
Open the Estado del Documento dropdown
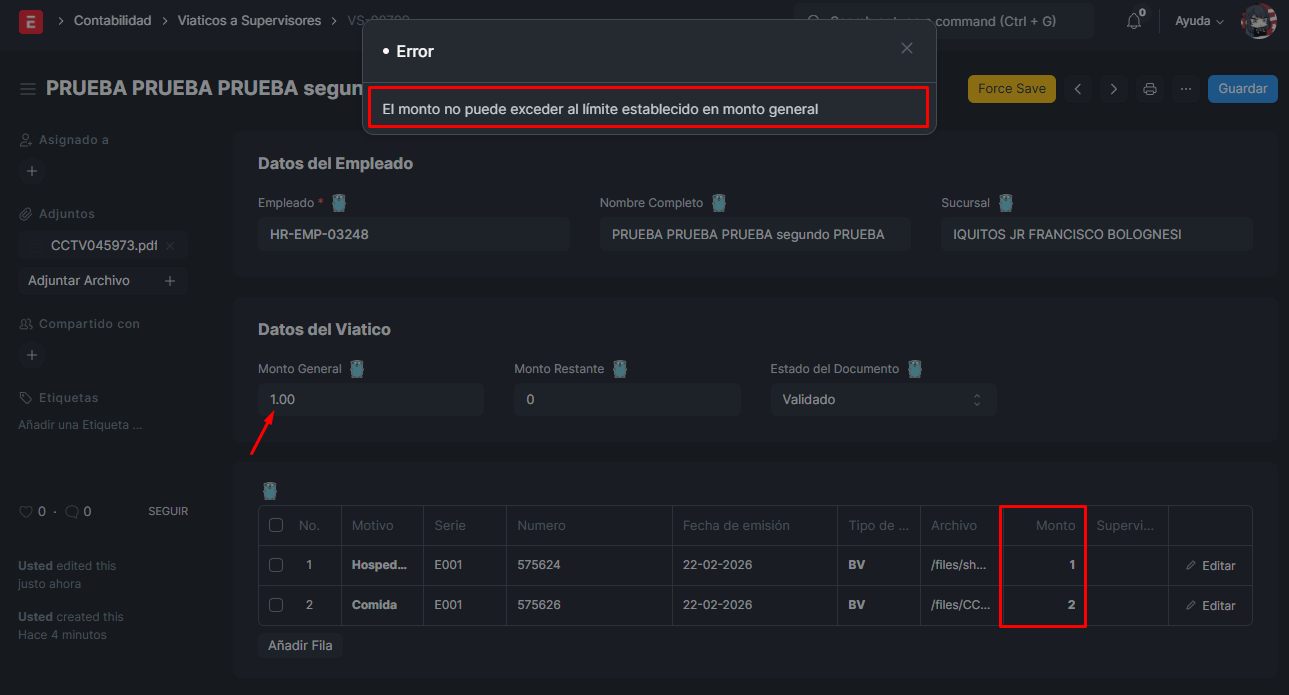[883, 400]
